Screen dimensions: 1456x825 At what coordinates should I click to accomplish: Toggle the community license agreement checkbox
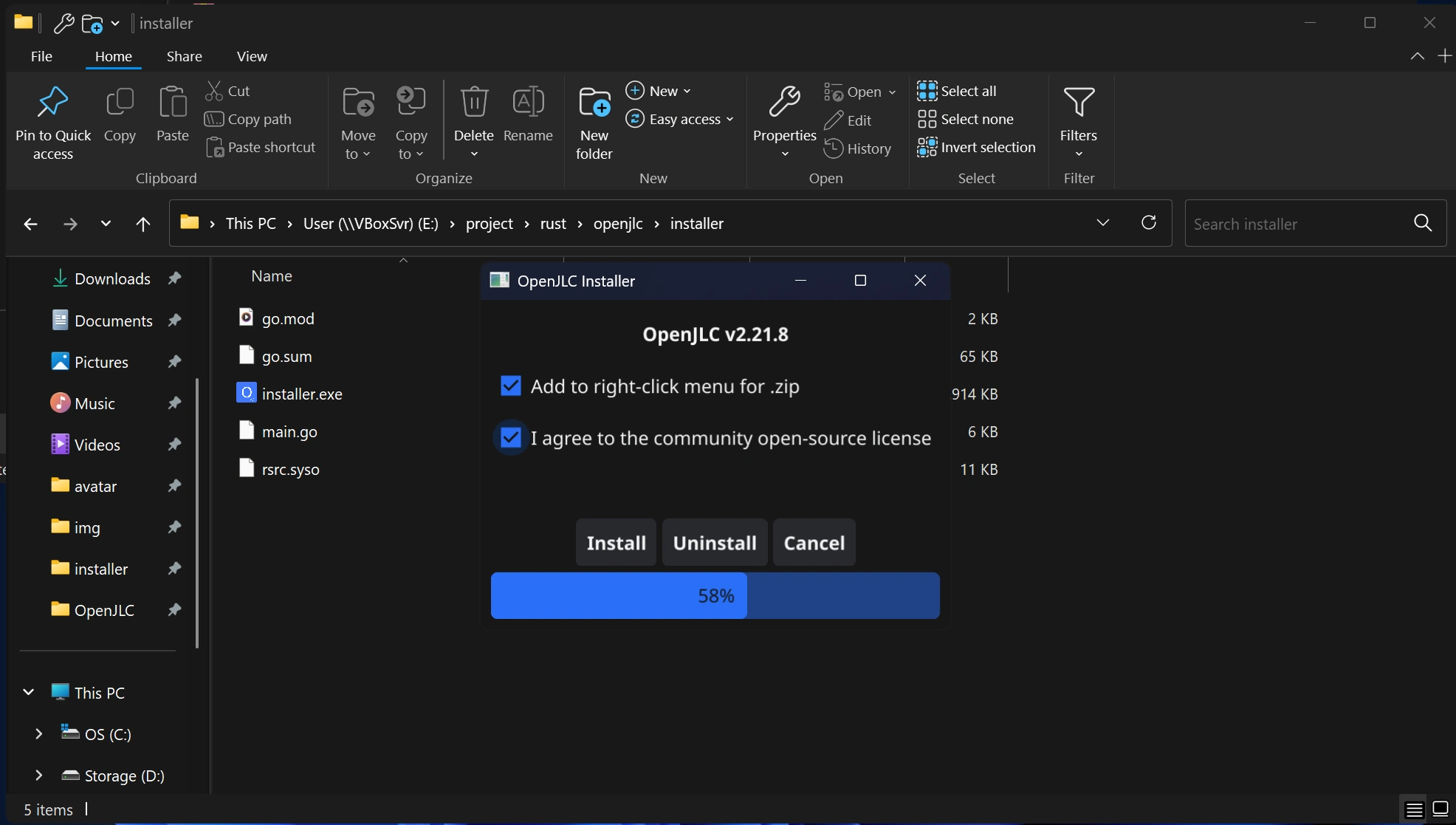(x=510, y=438)
